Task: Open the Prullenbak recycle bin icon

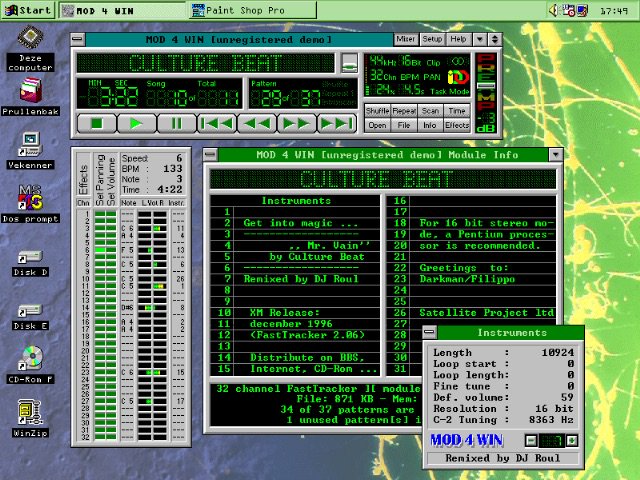Action: pyautogui.click(x=31, y=97)
